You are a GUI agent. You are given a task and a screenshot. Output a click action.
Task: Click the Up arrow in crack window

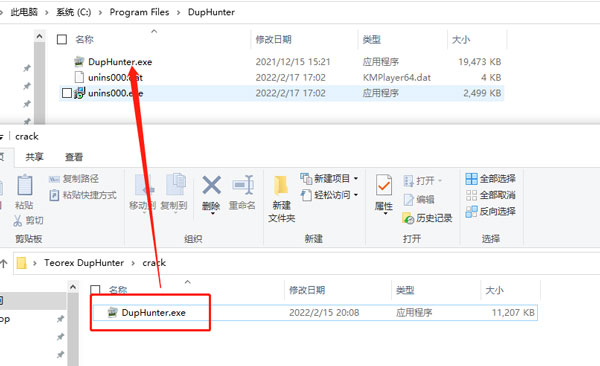pyautogui.click(x=4, y=263)
